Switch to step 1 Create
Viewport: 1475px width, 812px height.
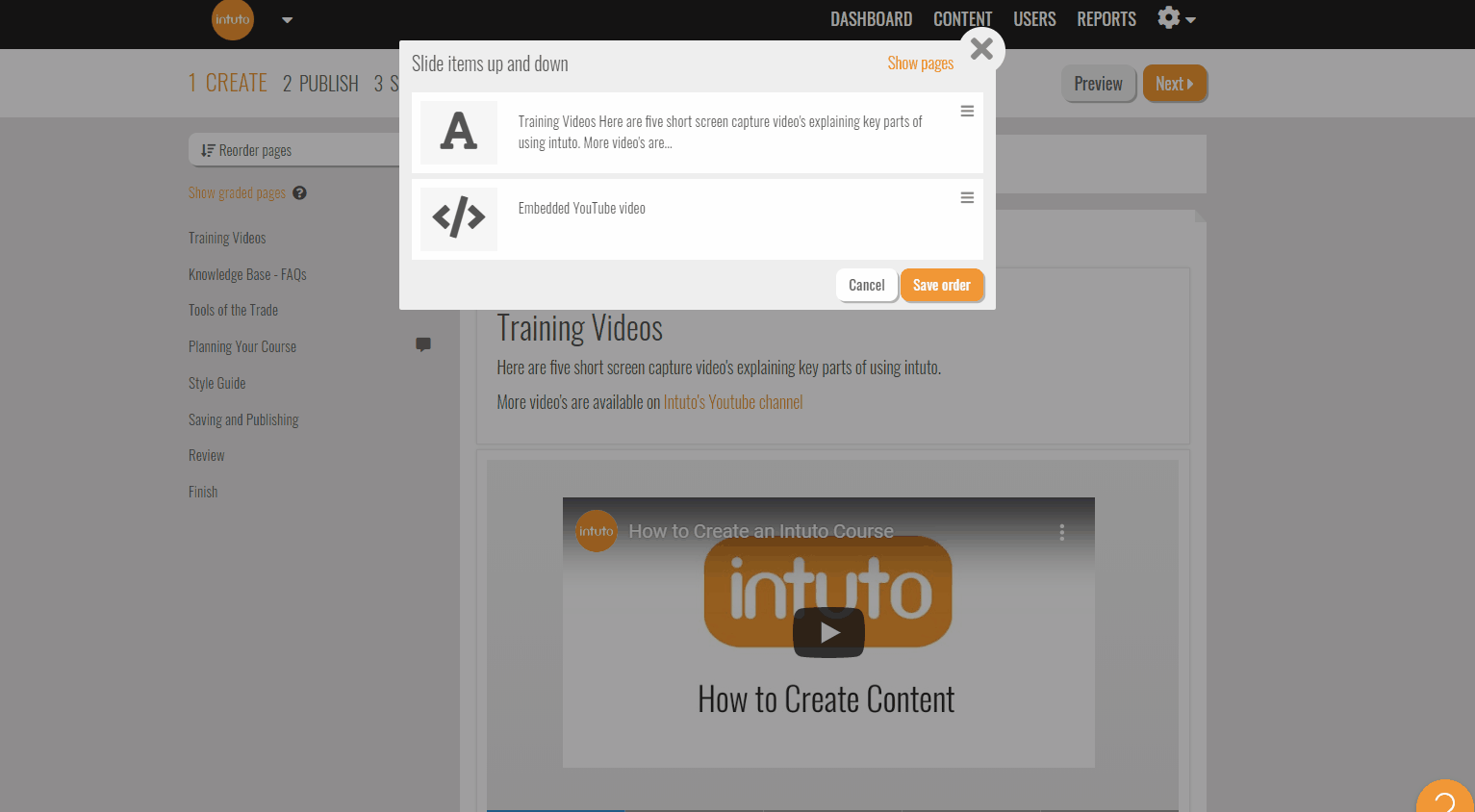coord(228,83)
